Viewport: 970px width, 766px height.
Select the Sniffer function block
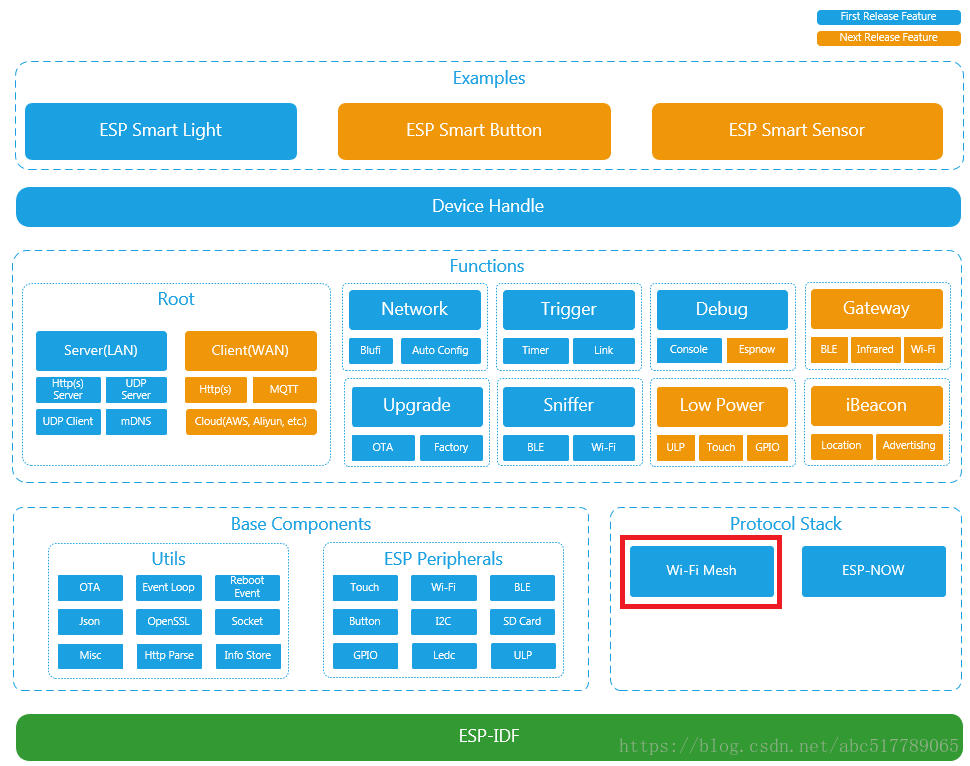(x=569, y=407)
